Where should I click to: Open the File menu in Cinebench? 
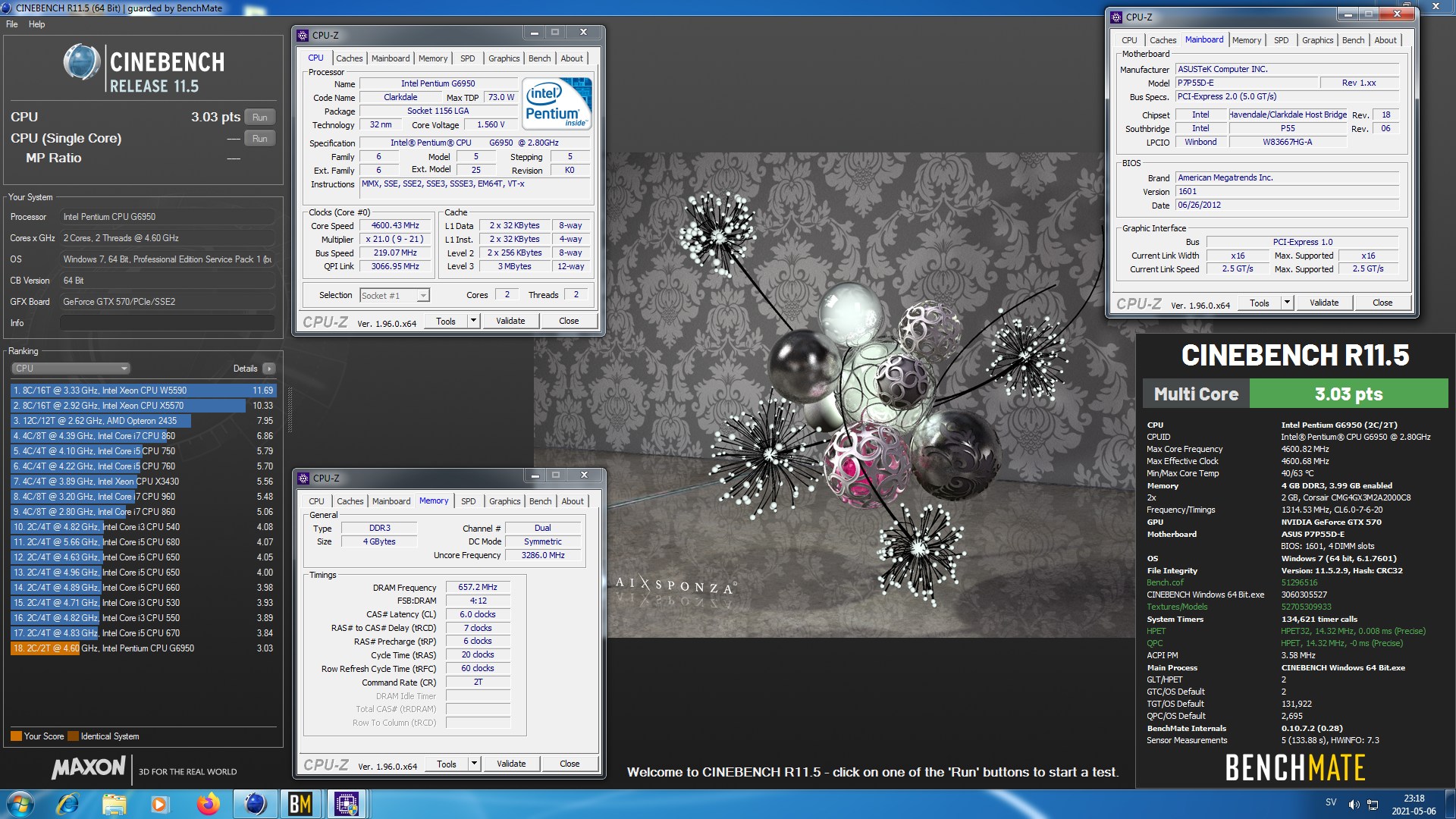click(x=12, y=24)
